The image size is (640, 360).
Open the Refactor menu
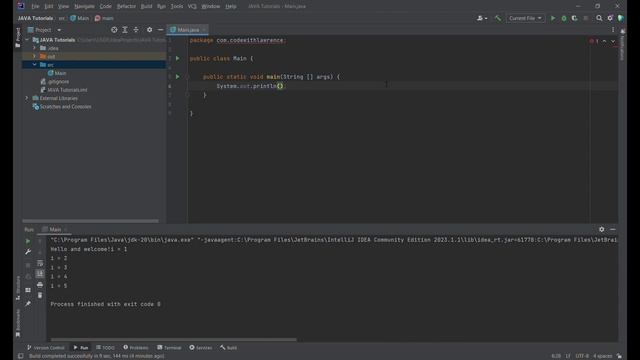(x=126, y=6)
